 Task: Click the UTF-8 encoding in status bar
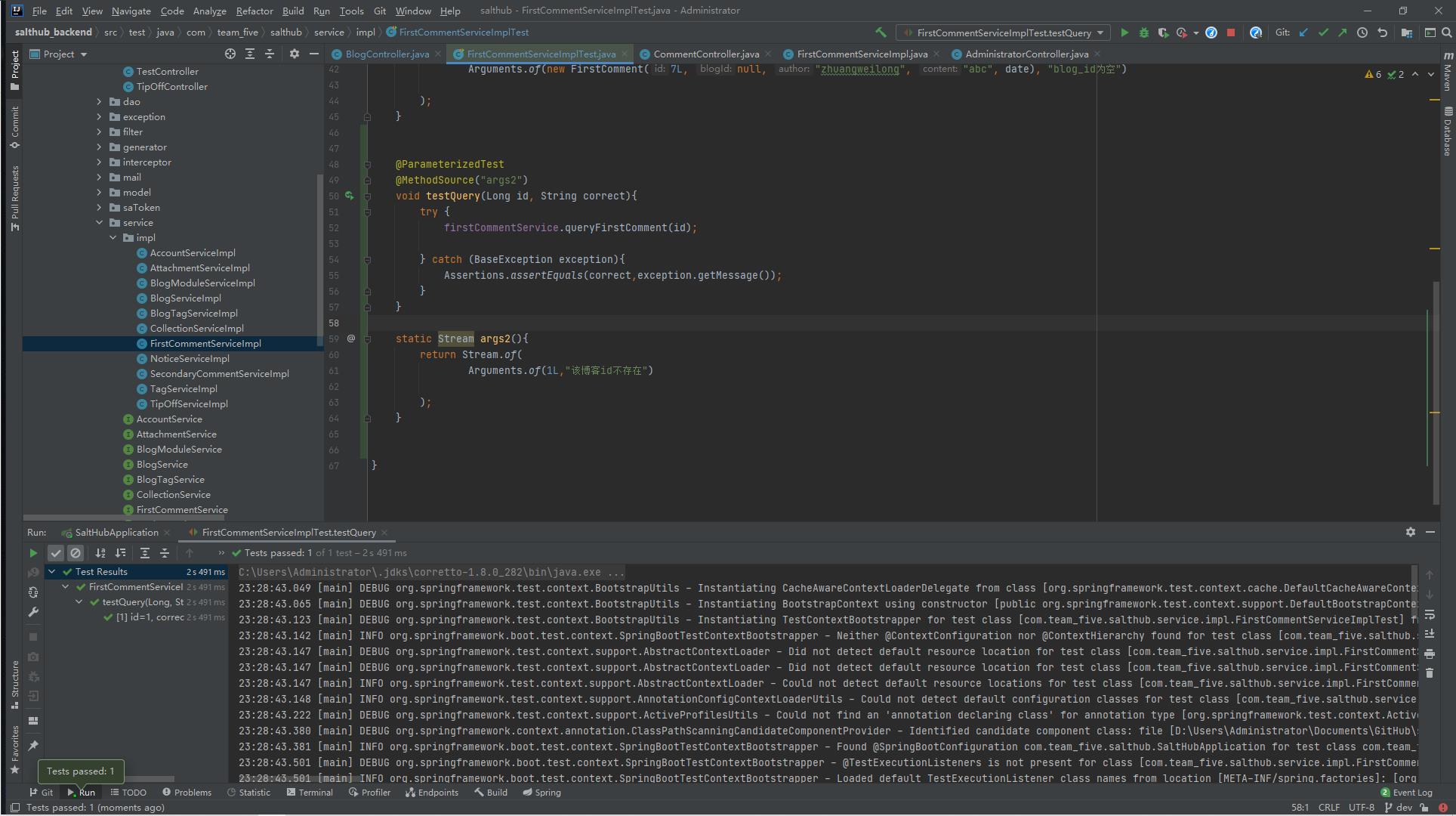[x=1362, y=807]
